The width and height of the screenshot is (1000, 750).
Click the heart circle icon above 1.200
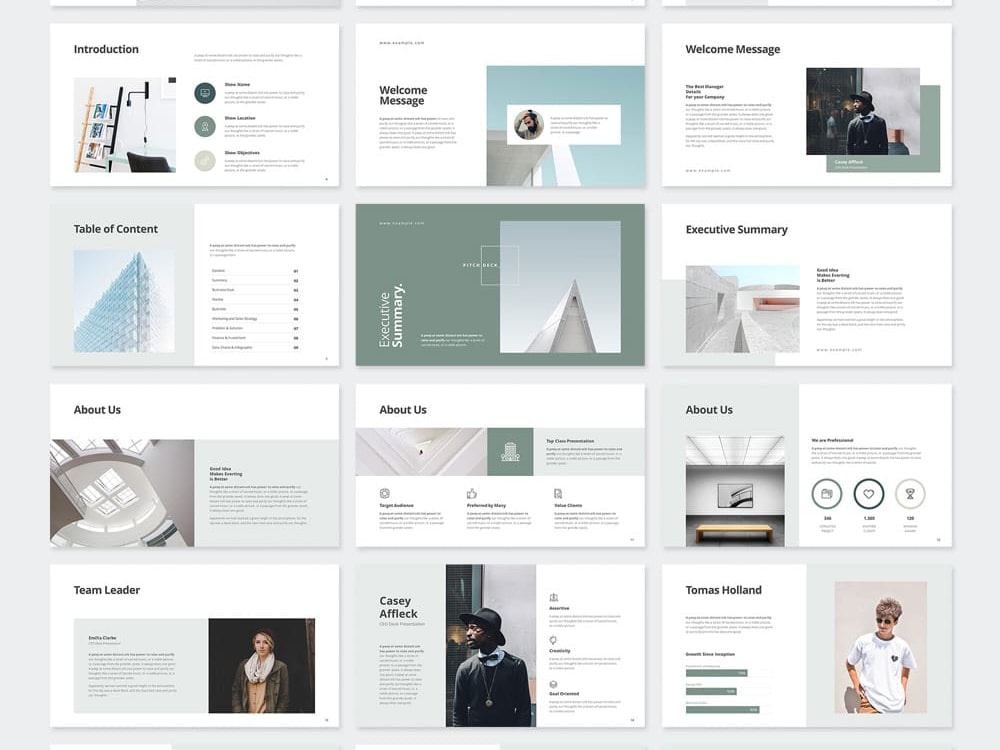[869, 494]
